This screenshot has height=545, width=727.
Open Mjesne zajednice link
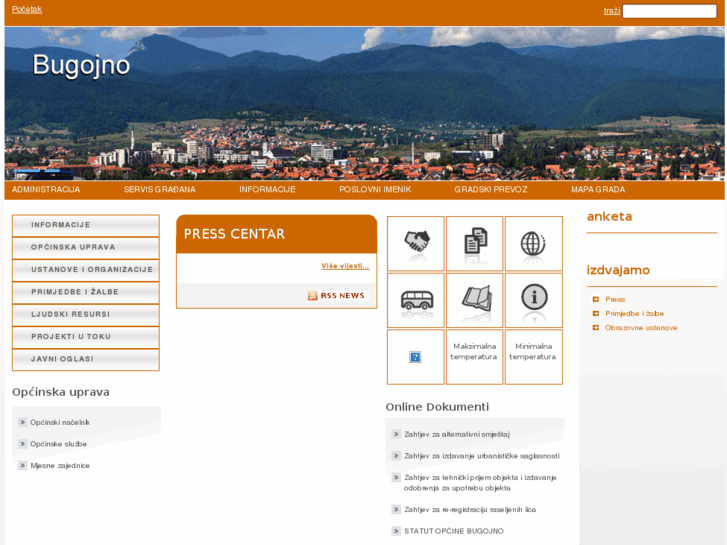point(60,465)
